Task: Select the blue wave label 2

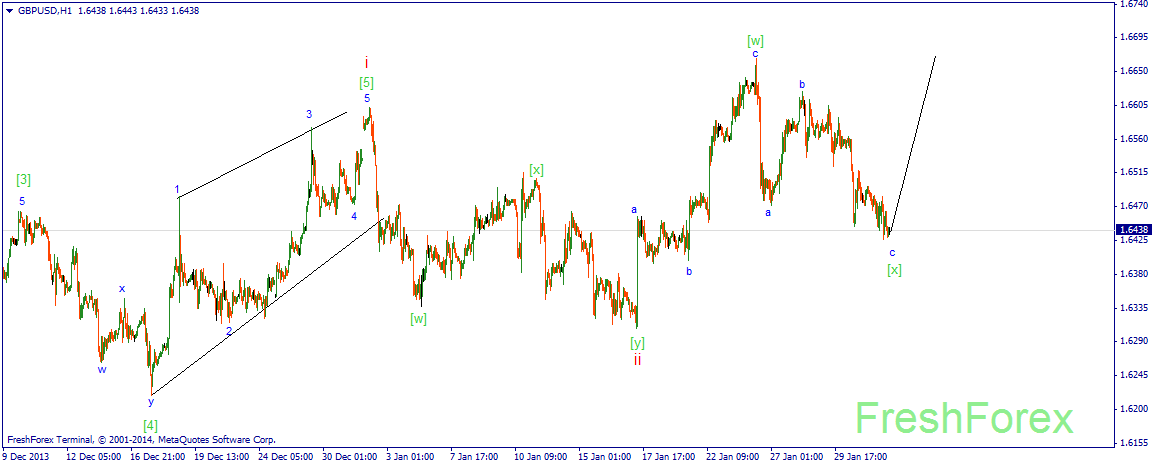Action: 229,331
